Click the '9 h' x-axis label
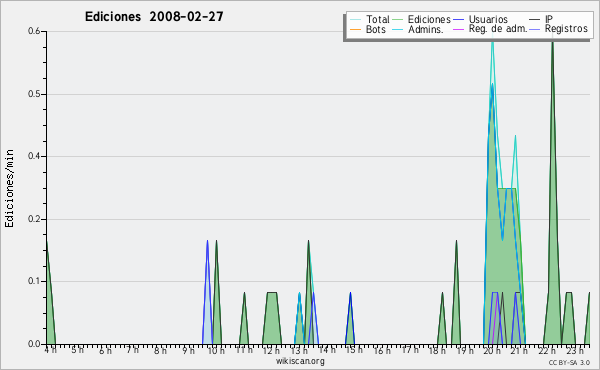Screen dimensions: 600x370 [188, 350]
